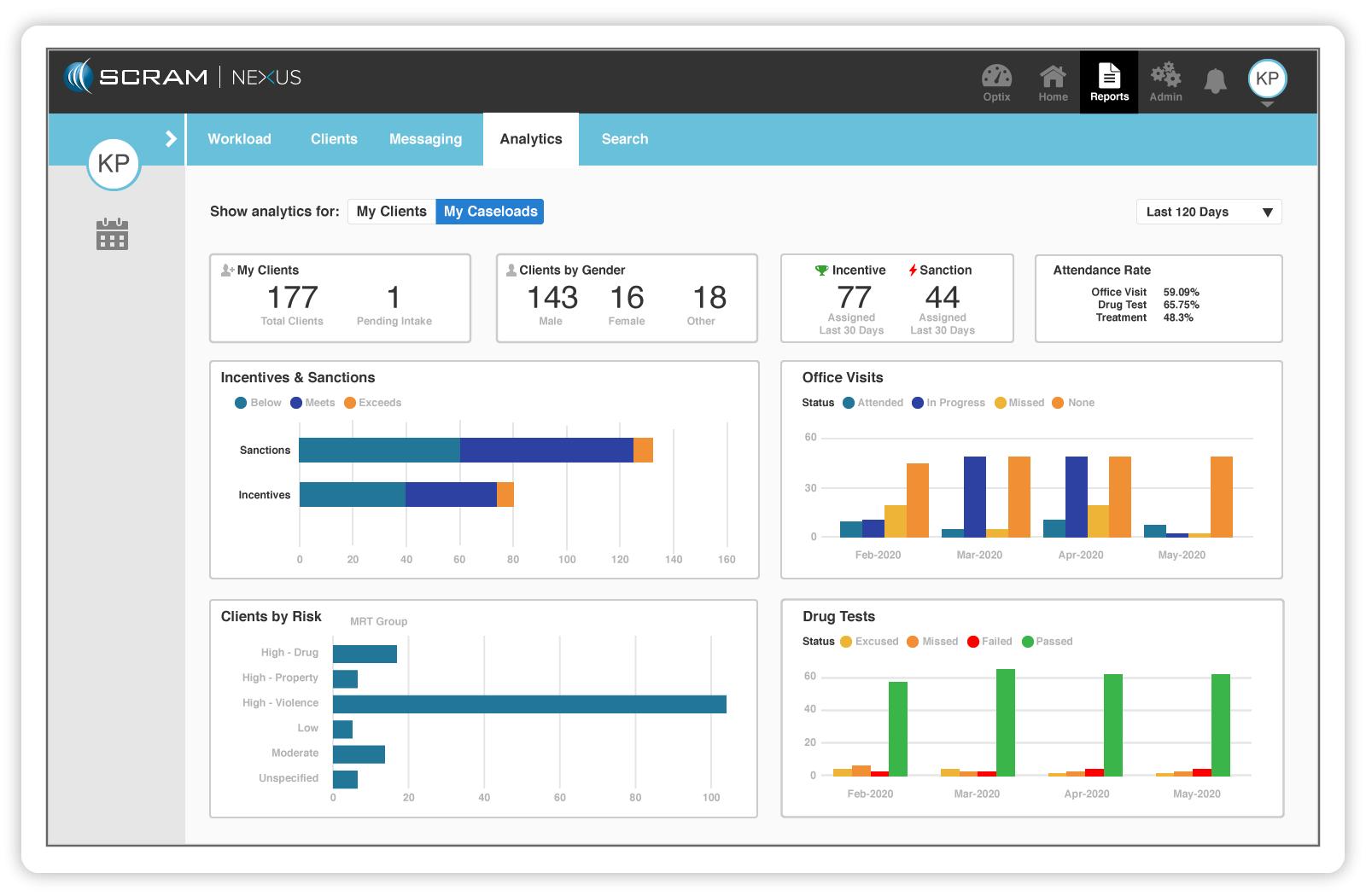Toggle the Below legend in Incentives & Sanctions
The height and width of the screenshot is (896, 1366).
(x=258, y=403)
